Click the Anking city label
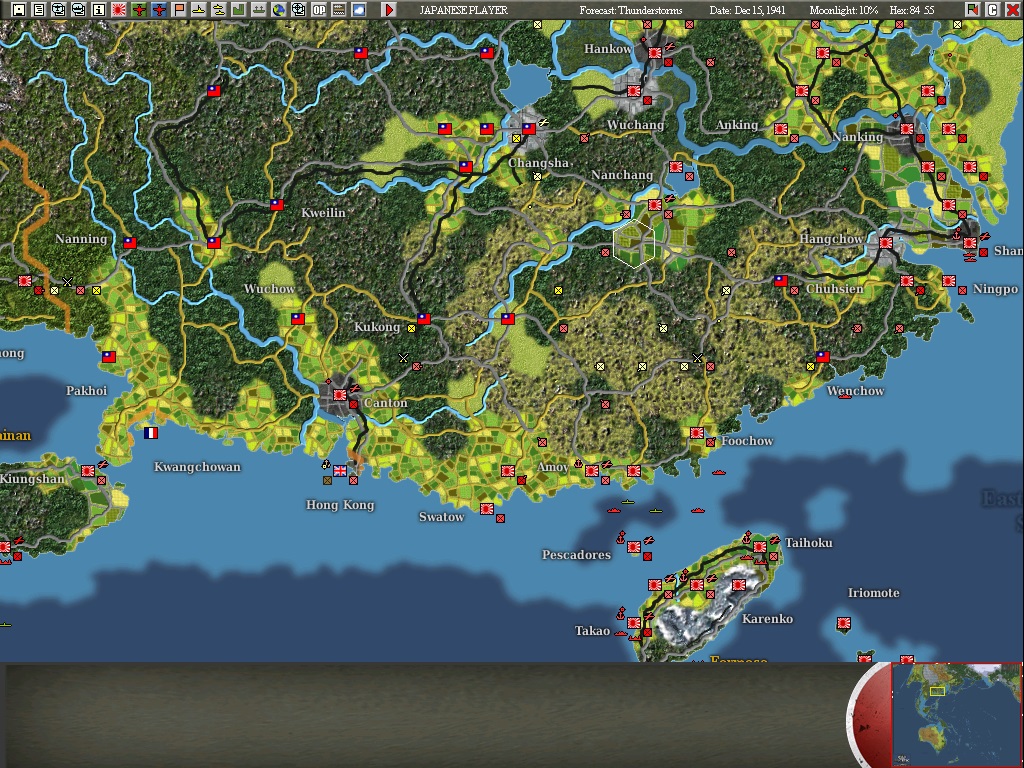 point(737,125)
